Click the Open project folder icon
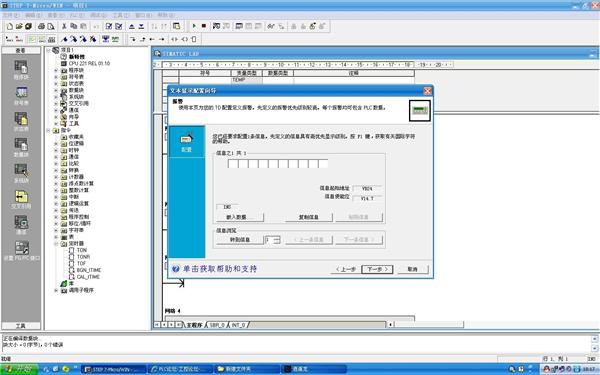The height and width of the screenshot is (375, 600). pos(19,26)
